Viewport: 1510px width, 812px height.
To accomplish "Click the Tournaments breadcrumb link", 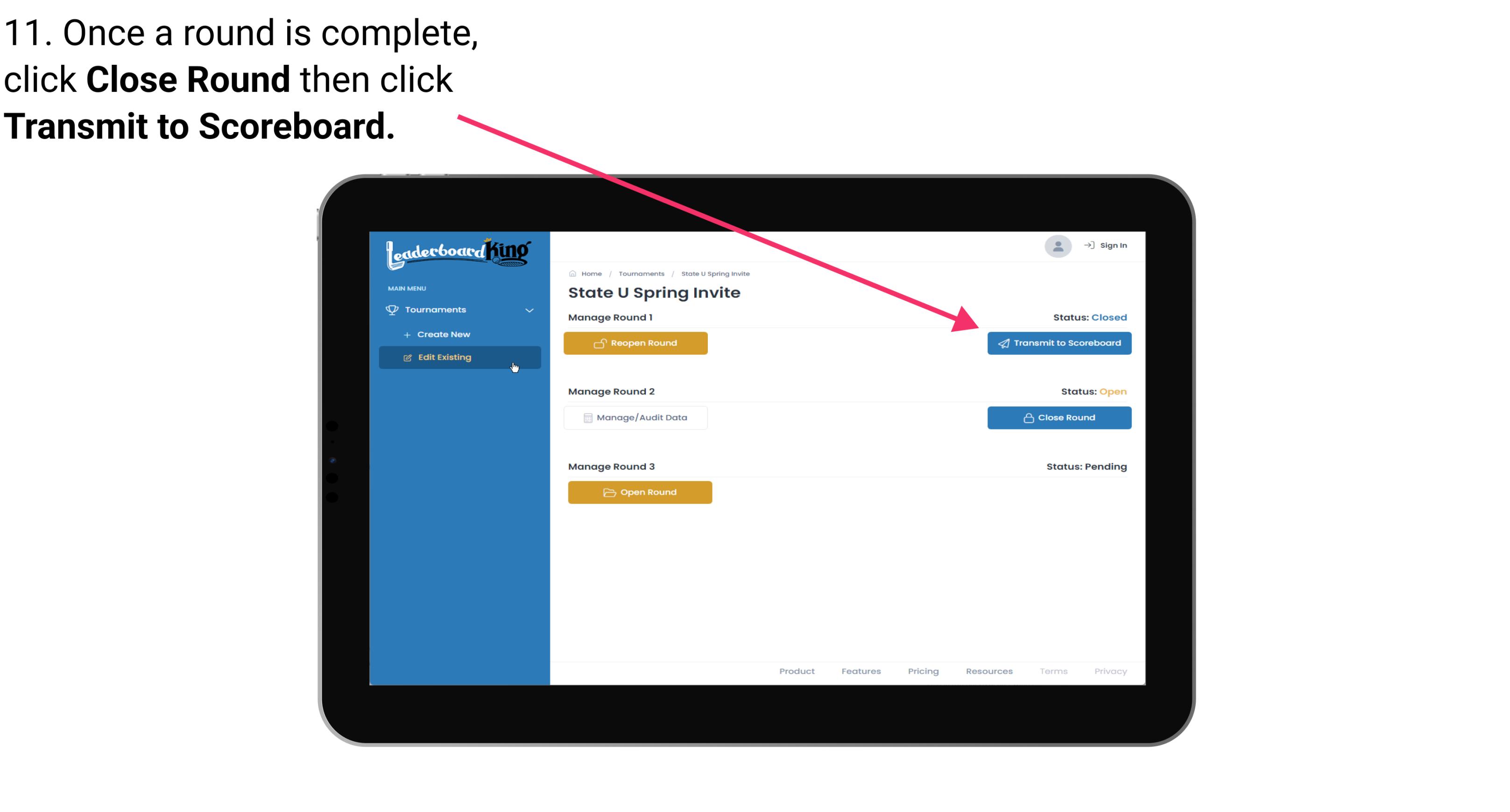I will coord(641,273).
